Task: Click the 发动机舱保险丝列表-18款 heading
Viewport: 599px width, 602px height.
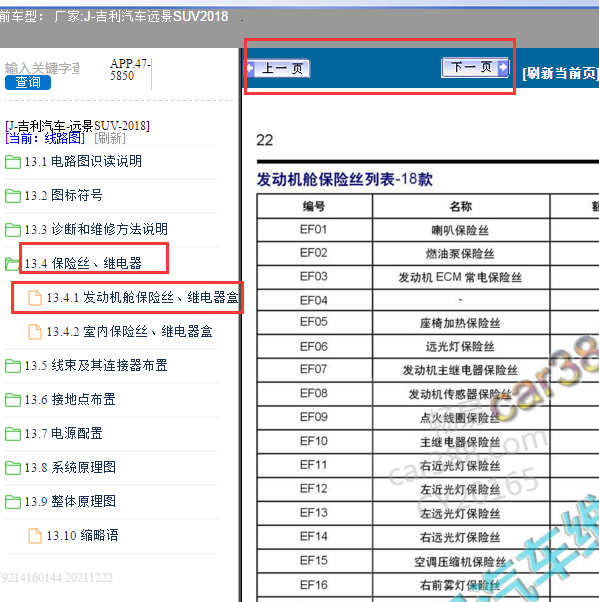Action: [x=344, y=179]
